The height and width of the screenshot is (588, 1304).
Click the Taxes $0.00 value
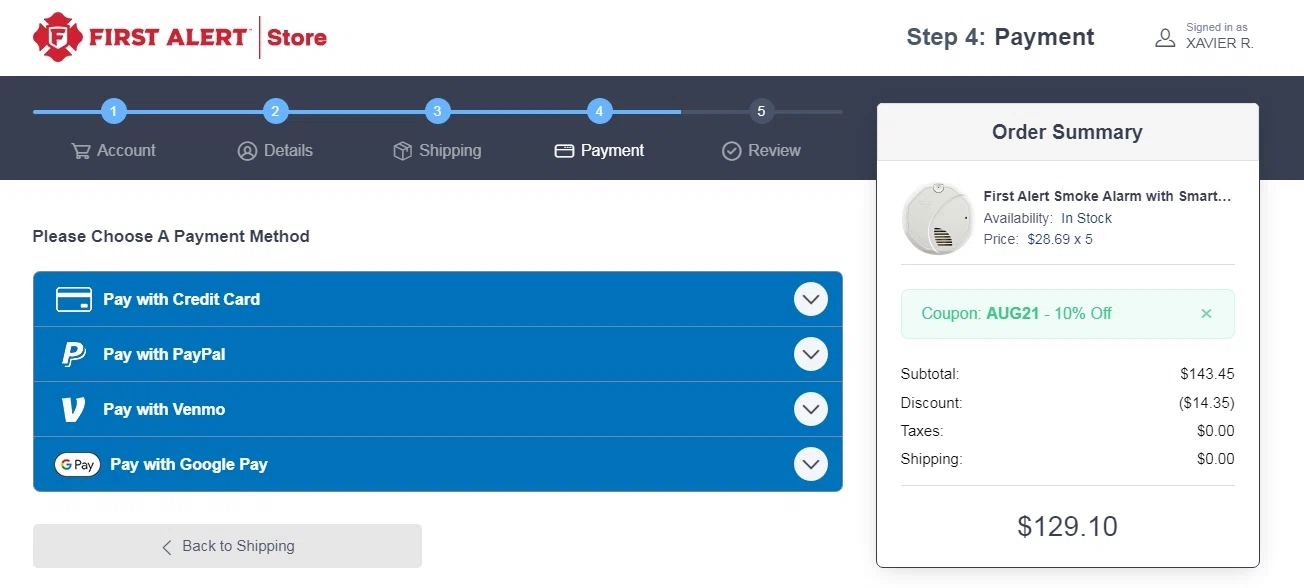(x=1215, y=431)
